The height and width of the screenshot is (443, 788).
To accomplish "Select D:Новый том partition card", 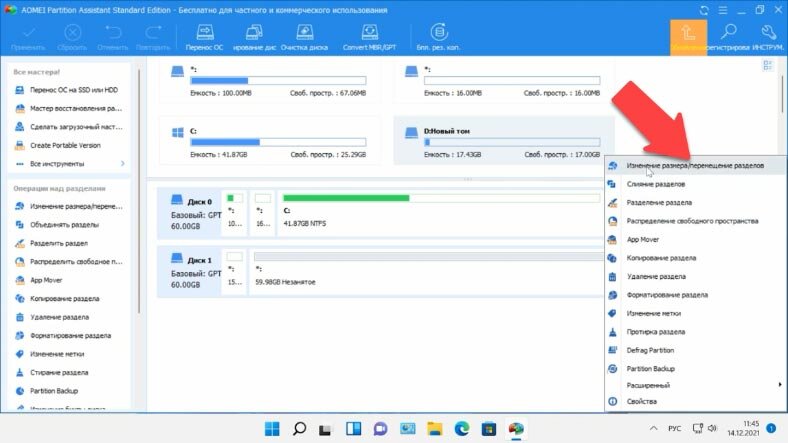I will [x=504, y=141].
